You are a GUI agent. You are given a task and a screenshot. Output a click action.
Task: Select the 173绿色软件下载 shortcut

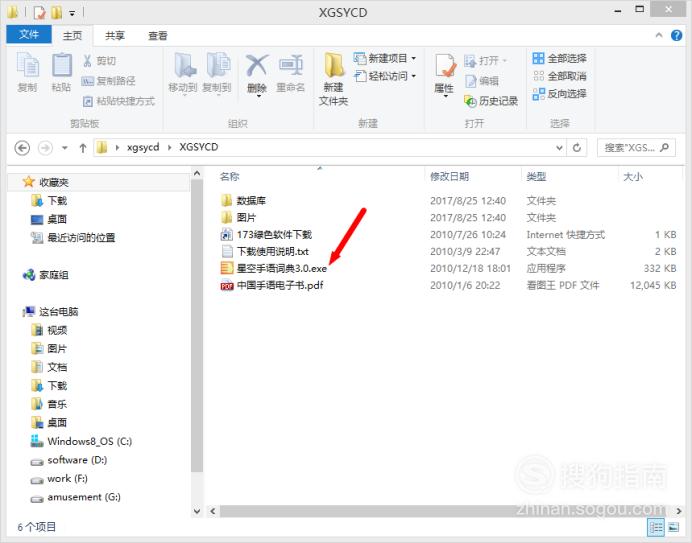[274, 234]
